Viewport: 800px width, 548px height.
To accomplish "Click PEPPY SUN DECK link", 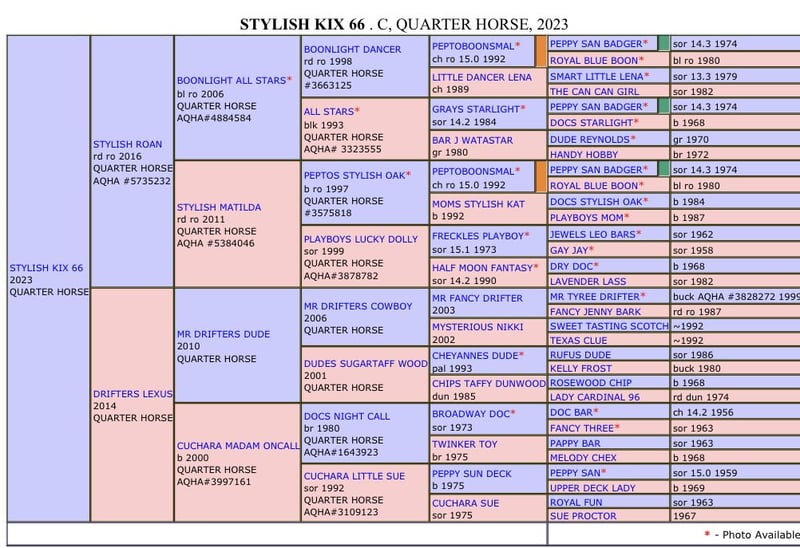I will pos(471,474).
